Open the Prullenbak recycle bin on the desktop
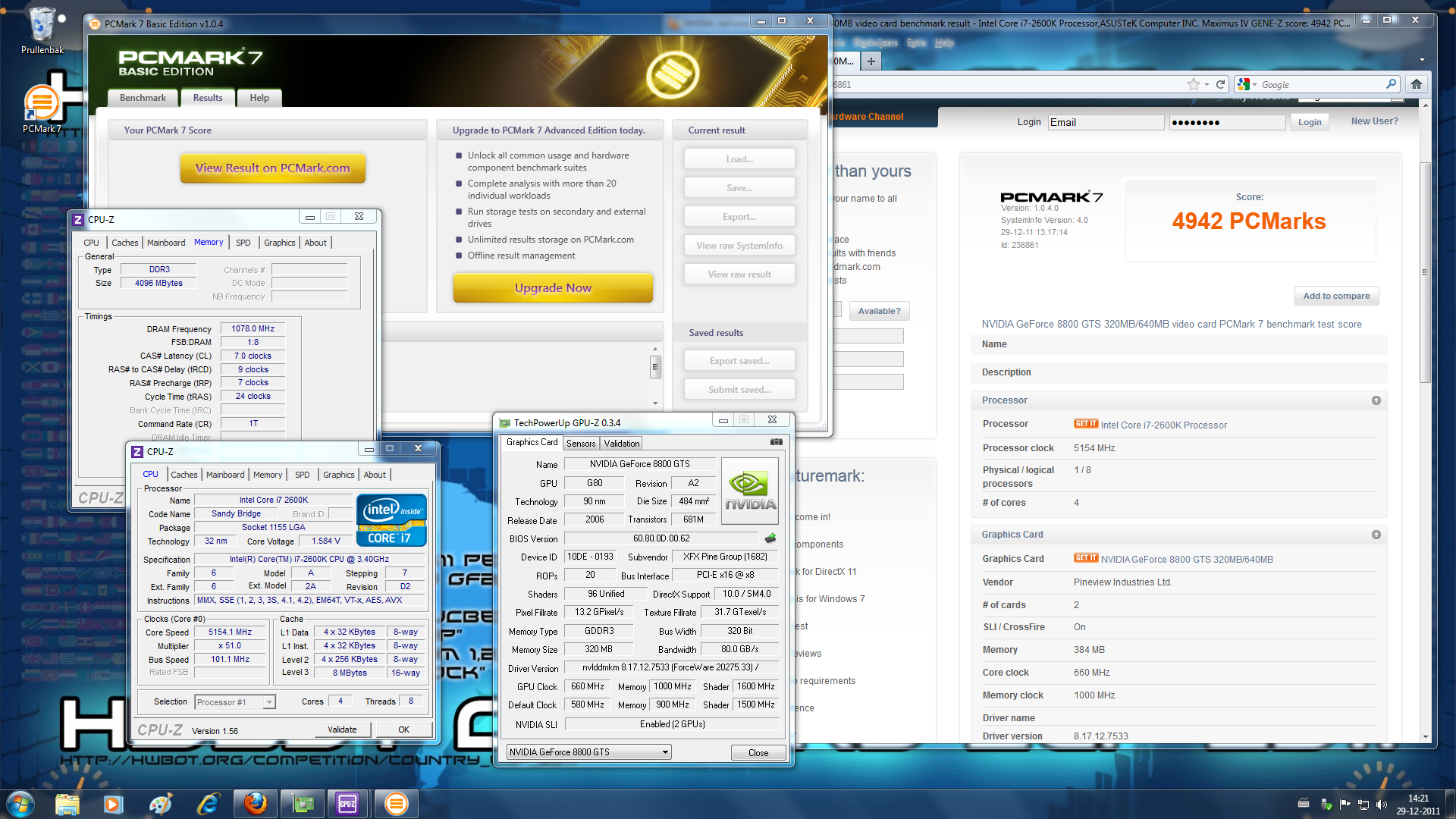Screen dimensions: 1456x819 point(42,30)
